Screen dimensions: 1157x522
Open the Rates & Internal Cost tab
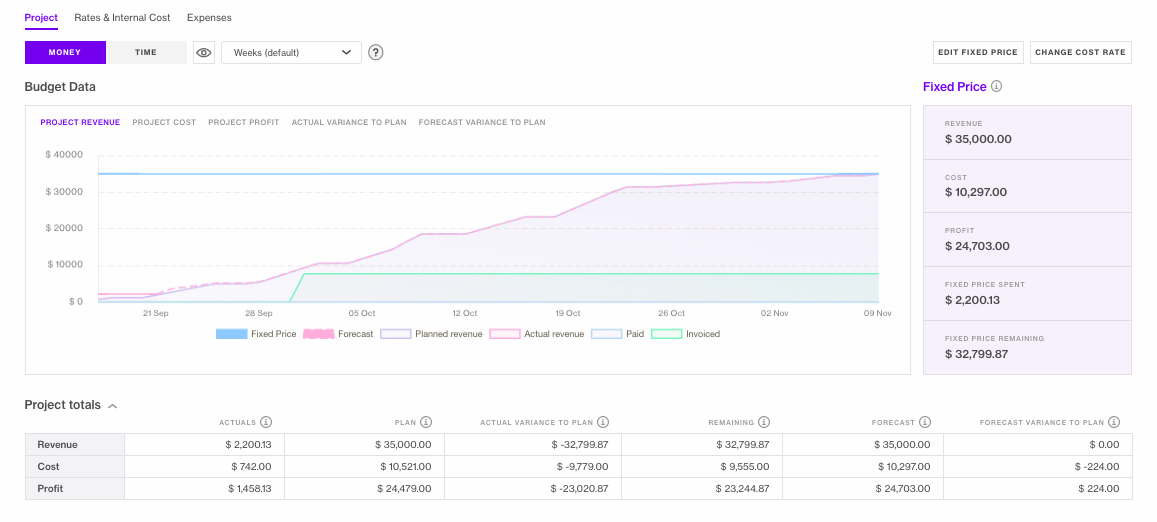pyautogui.click(x=122, y=17)
